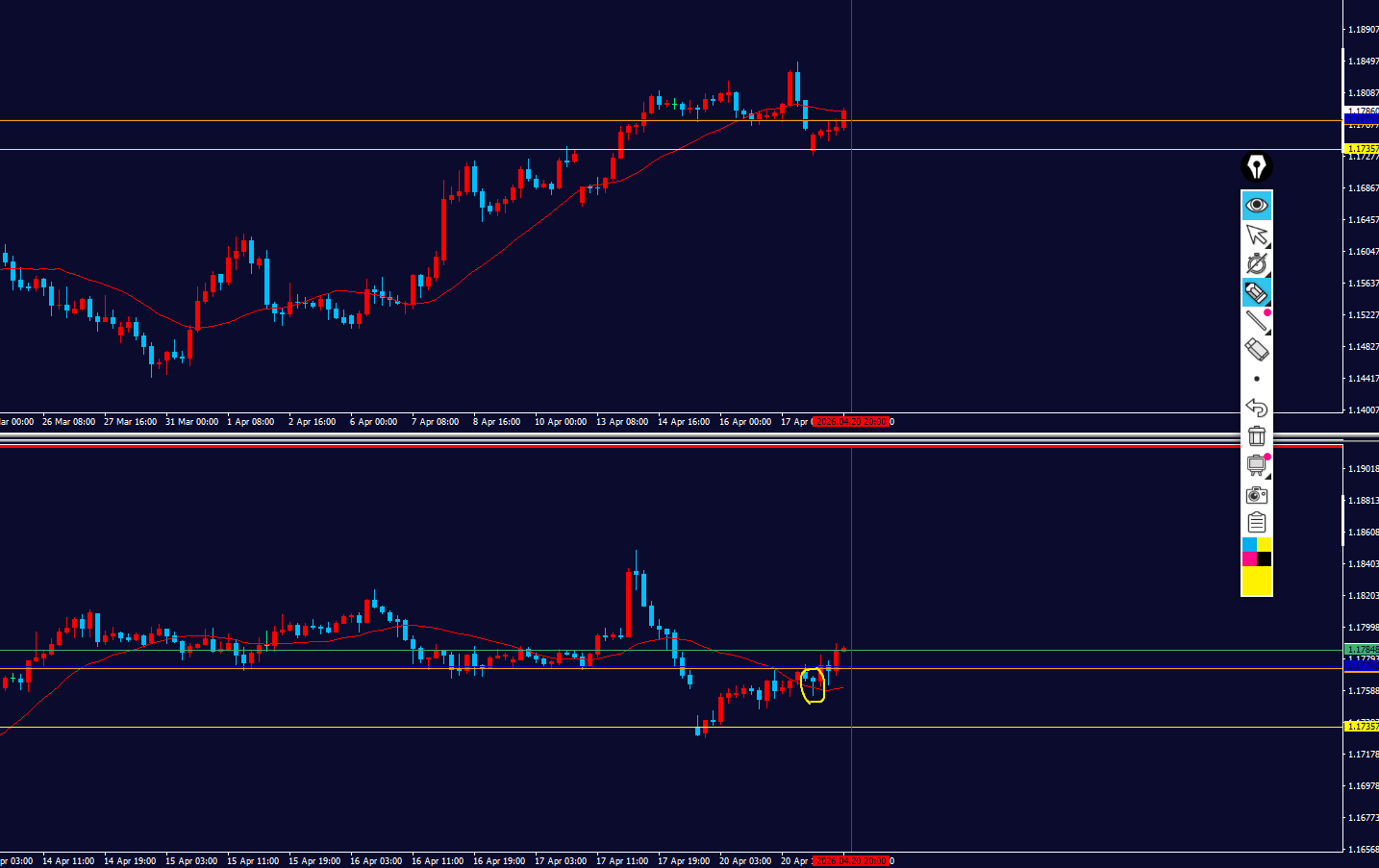Open the multicolor CMYK palette swatch
This screenshot has height=868, width=1379.
pyautogui.click(x=1256, y=552)
